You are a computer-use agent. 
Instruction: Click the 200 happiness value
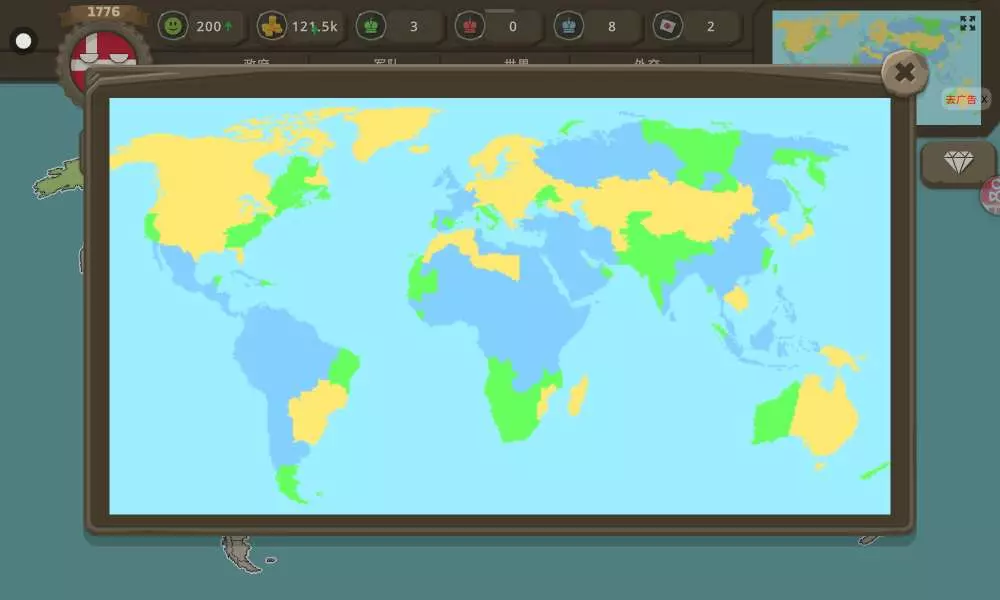(208, 26)
